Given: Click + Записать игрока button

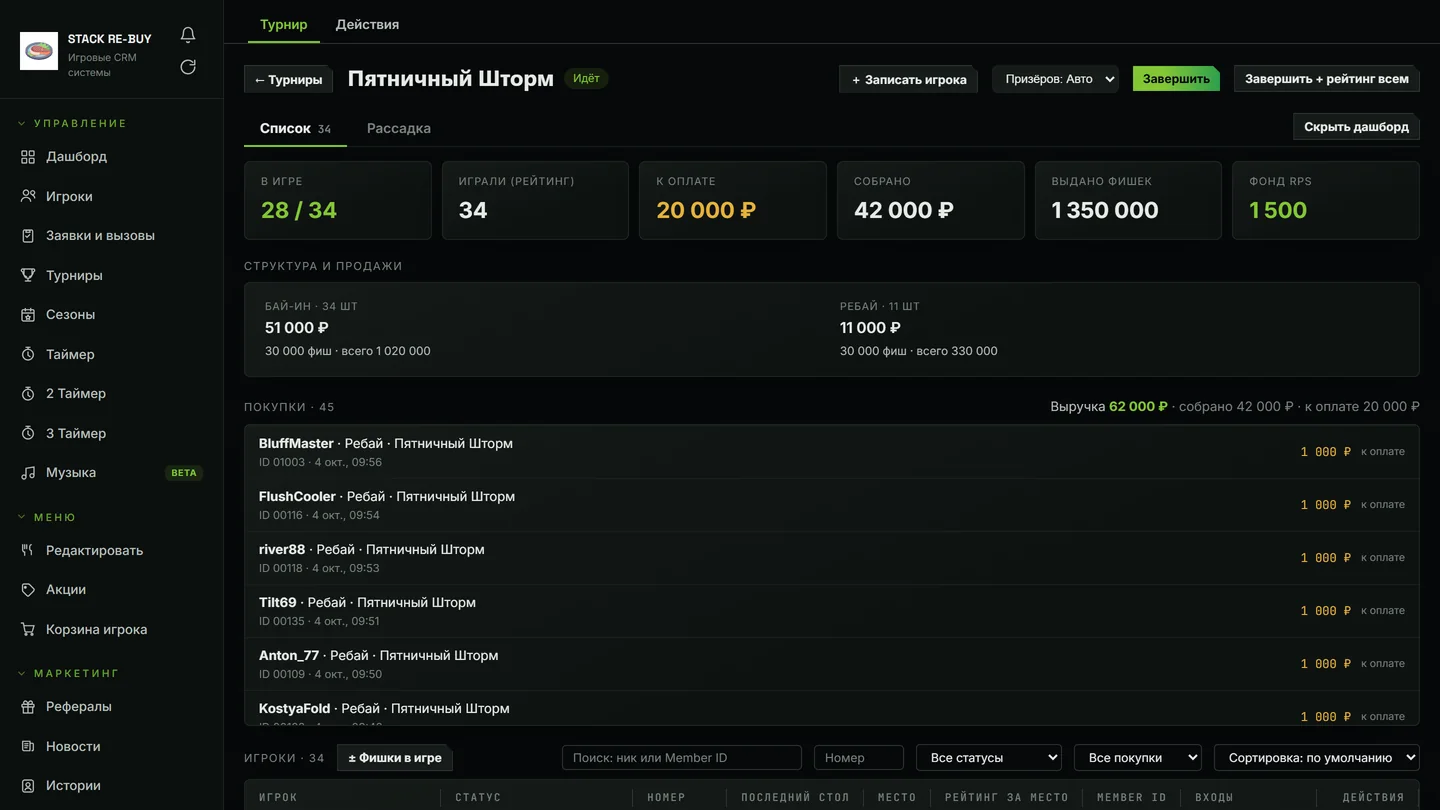Looking at the screenshot, I should (909, 79).
